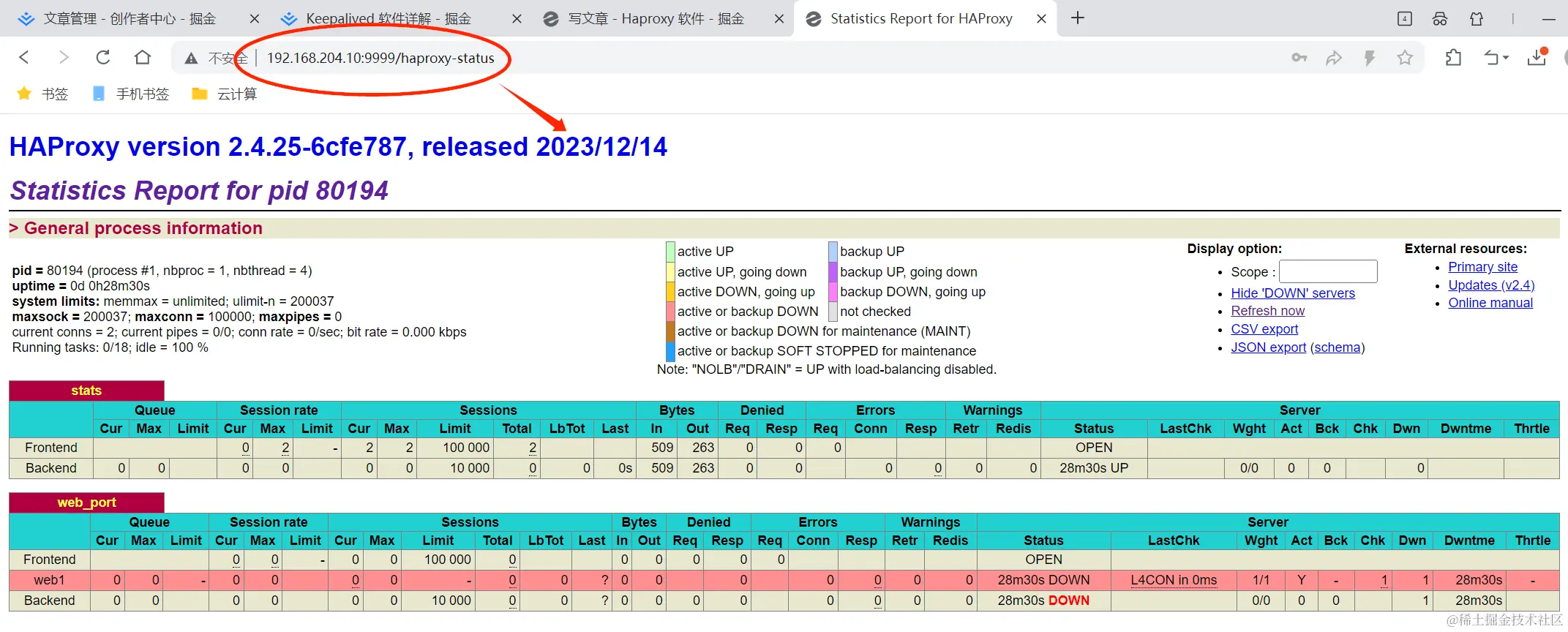Switch to the Keepalived 软件详解 tab
This screenshot has width=1568, height=632.
coord(388,19)
